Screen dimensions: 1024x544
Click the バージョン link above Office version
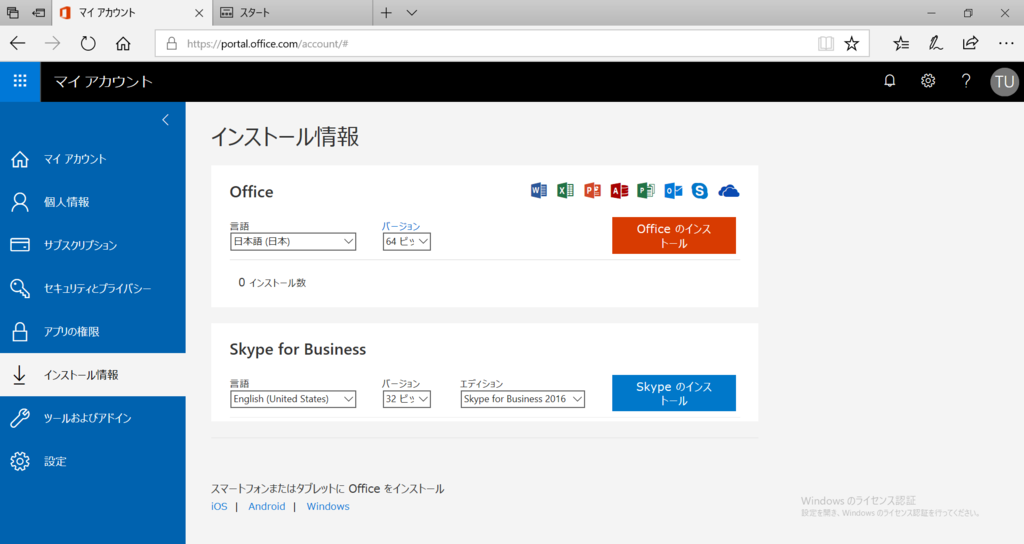[401, 226]
